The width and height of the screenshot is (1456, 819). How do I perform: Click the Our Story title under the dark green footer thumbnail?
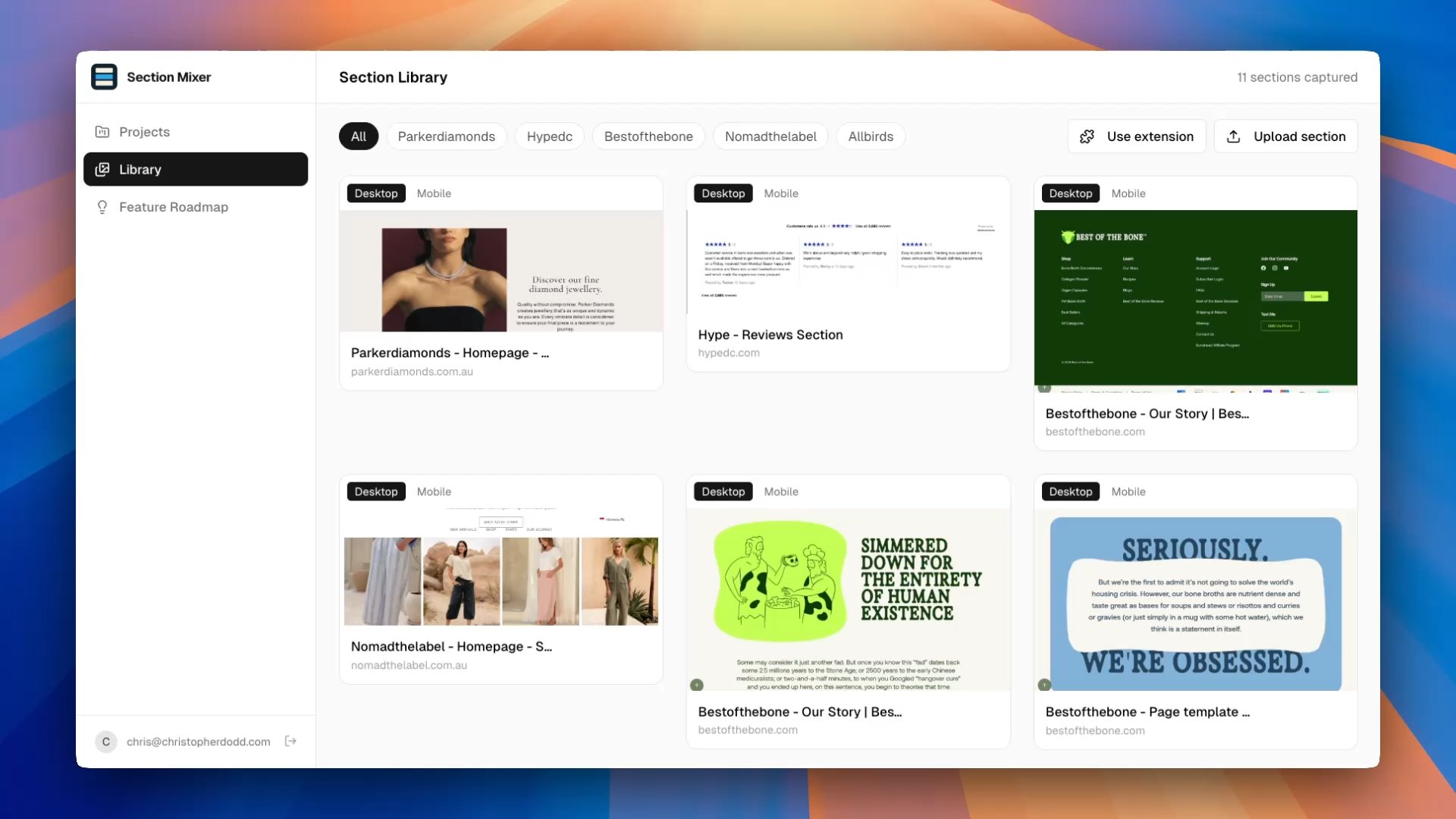(1147, 413)
